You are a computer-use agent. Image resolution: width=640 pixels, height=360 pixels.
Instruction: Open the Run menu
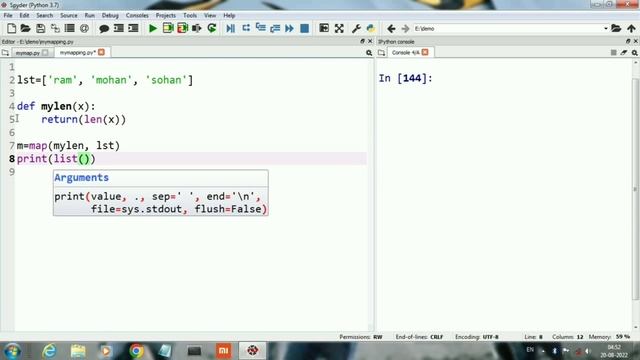[x=90, y=16]
